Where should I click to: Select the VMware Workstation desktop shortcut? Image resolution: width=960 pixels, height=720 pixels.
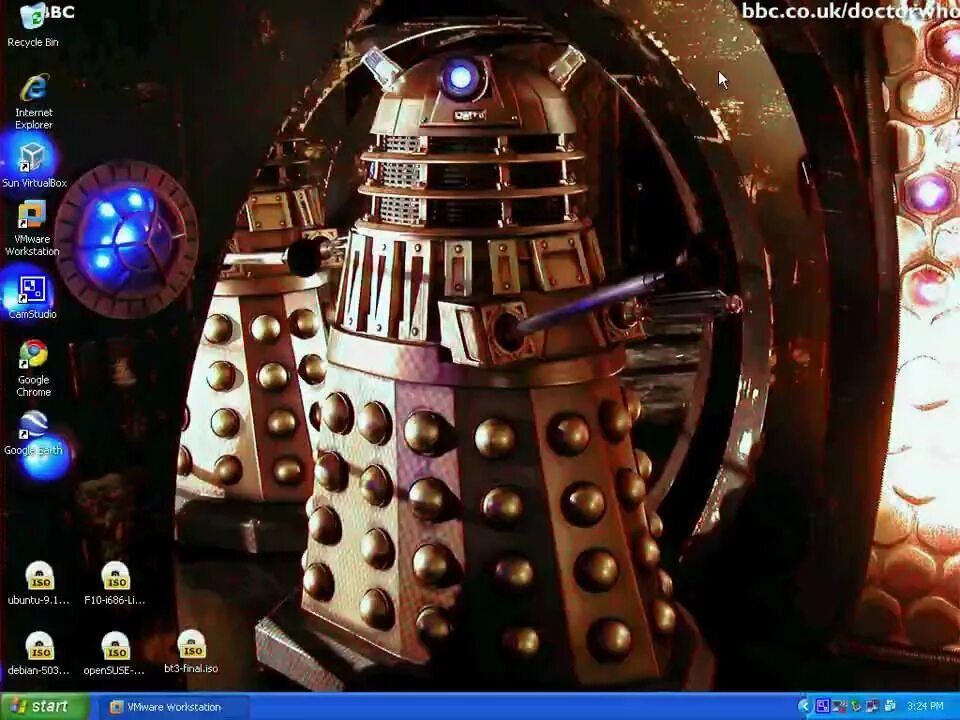(x=32, y=229)
